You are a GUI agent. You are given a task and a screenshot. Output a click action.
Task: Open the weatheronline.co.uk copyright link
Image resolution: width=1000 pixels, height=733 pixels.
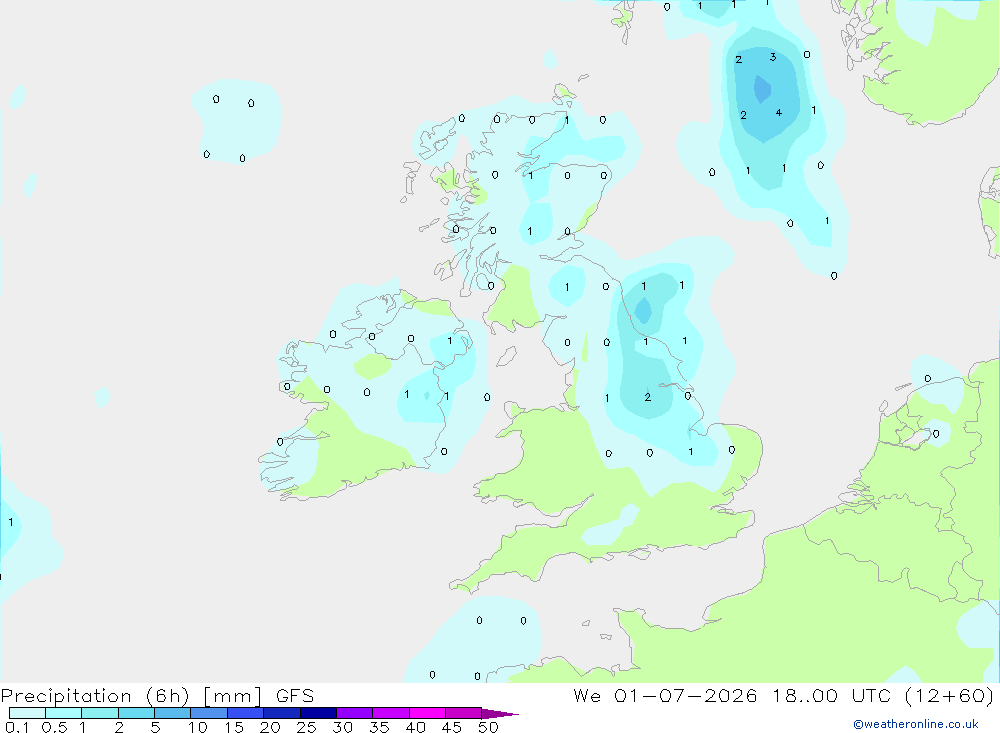tap(915, 724)
